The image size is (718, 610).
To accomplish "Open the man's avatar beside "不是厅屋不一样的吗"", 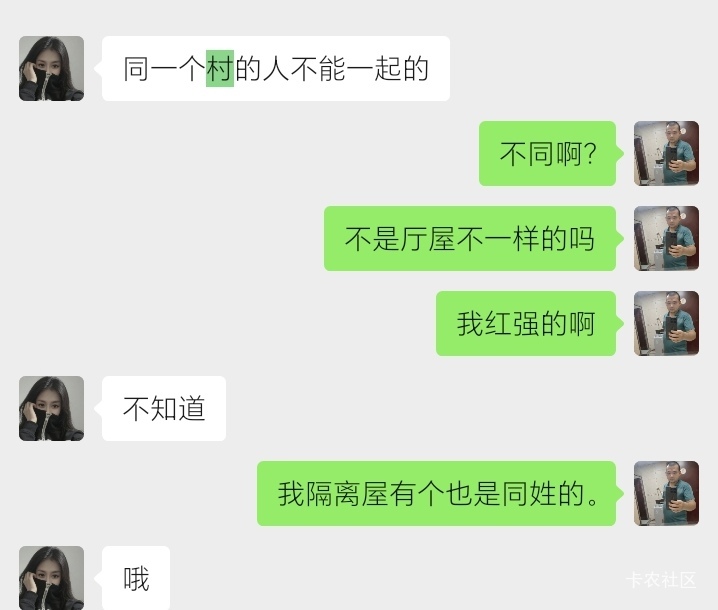I will tap(666, 239).
